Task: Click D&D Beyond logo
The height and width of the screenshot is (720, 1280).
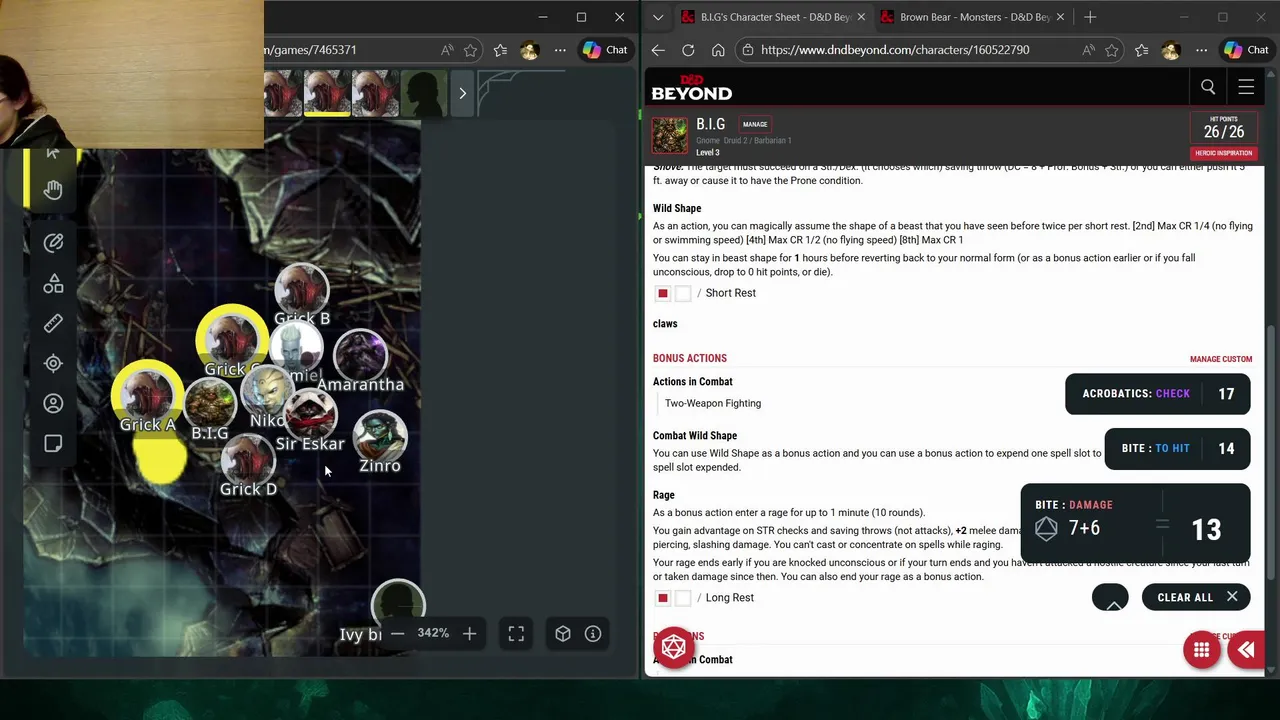Action: 692,88
